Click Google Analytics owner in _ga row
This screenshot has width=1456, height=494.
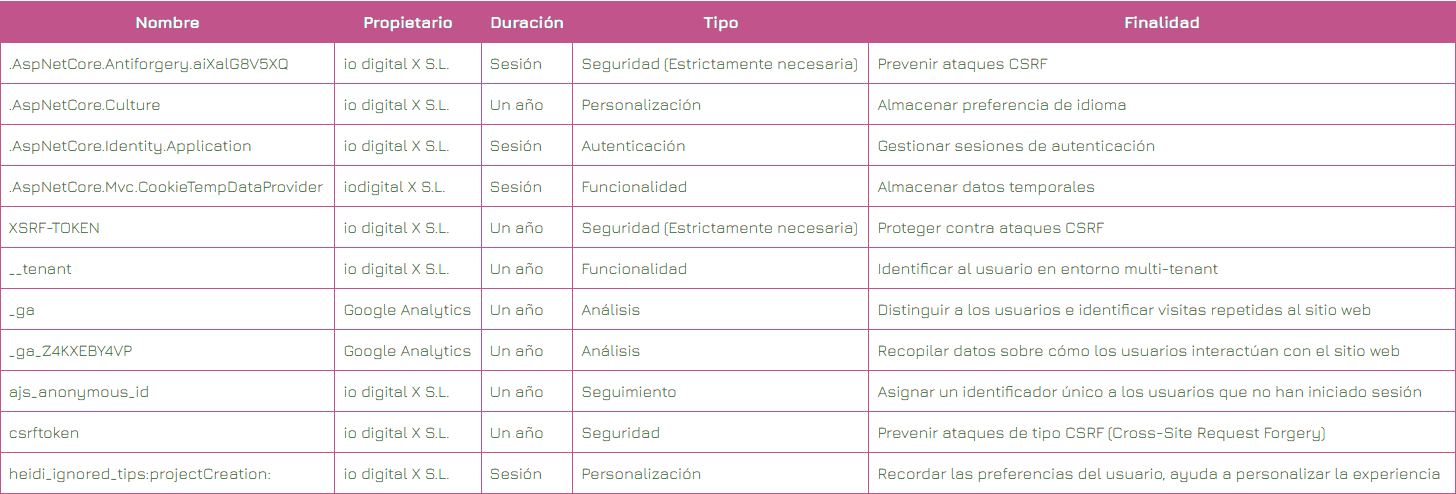click(407, 310)
